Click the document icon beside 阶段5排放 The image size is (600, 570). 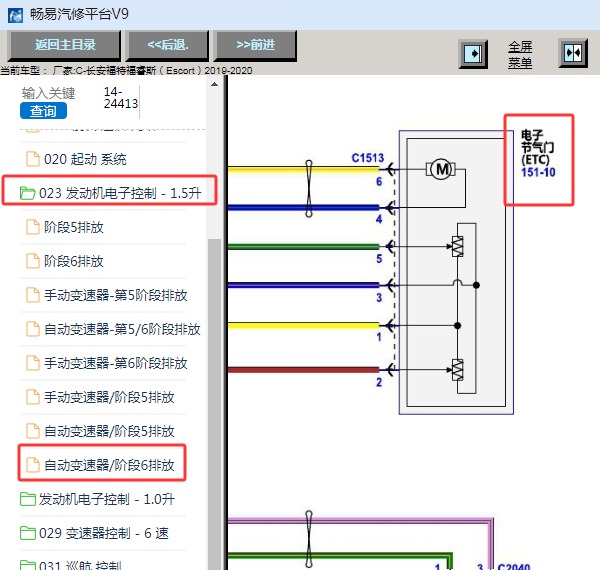[33, 227]
